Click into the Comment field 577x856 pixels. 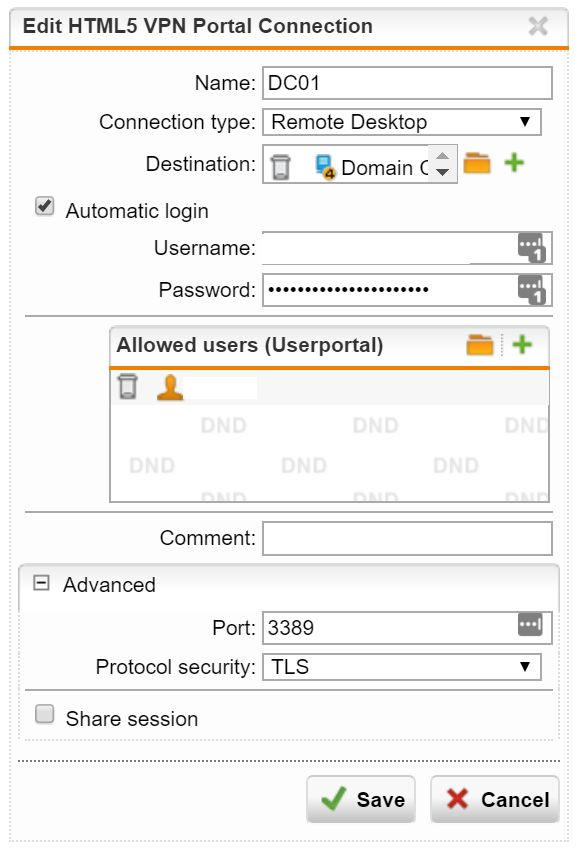(x=407, y=538)
